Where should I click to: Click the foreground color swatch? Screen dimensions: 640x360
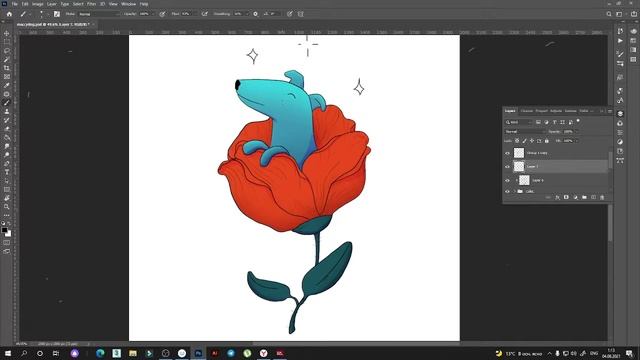point(4,230)
